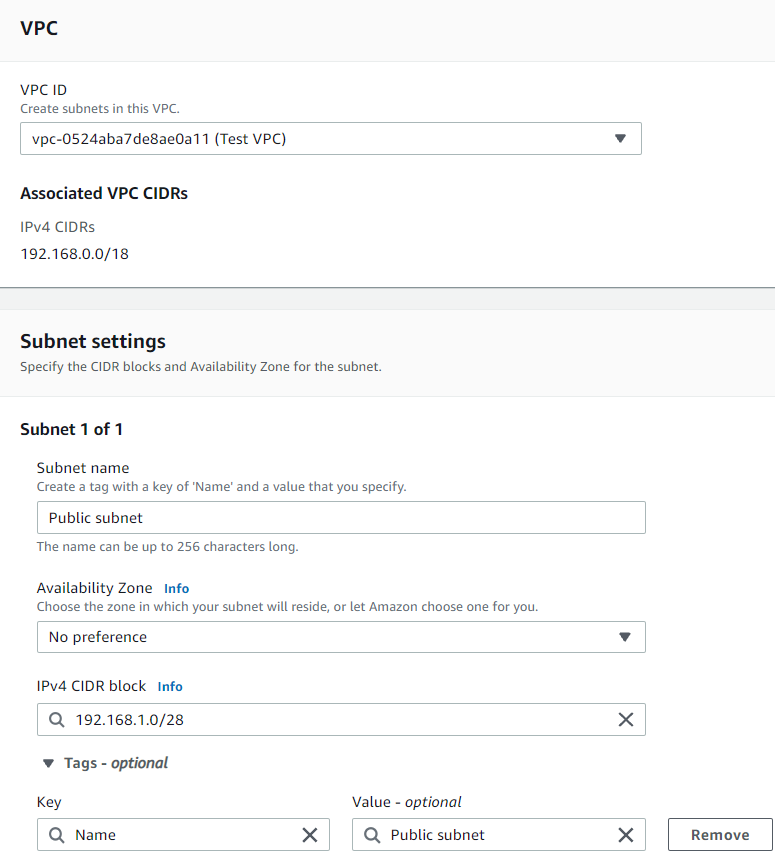Click the search icon in the Value field
775x858 pixels.
372,834
